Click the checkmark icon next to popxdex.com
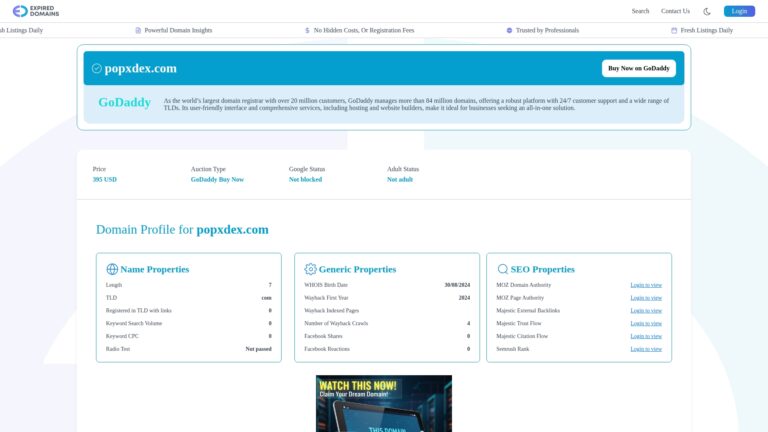This screenshot has height=432, width=768. [97, 69]
